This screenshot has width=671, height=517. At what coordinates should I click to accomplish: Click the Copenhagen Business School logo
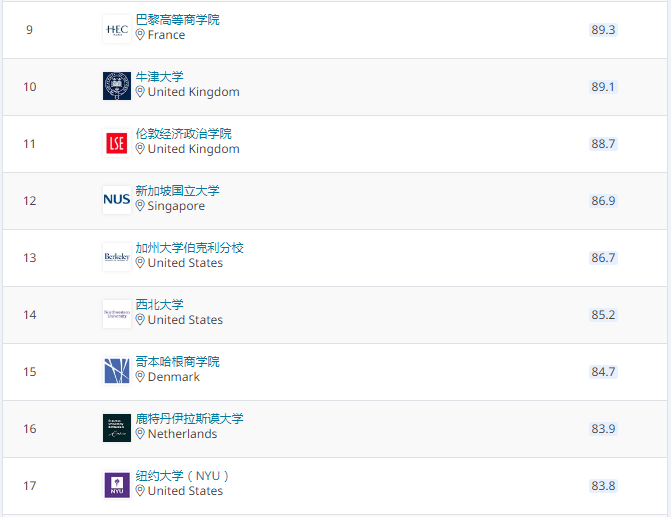pyautogui.click(x=117, y=371)
